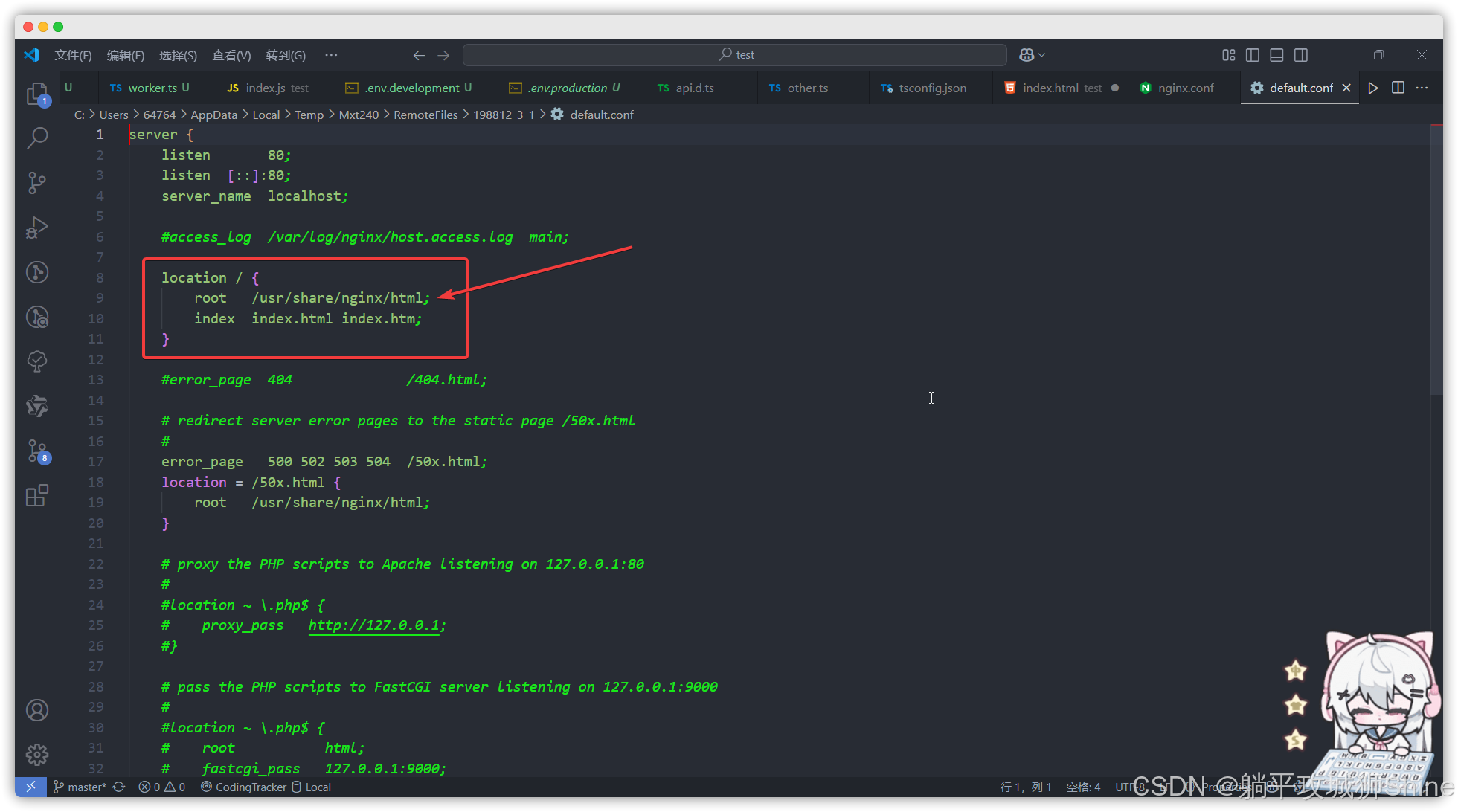Toggle the secondary side bar layout
The image size is (1458, 812).
(1301, 55)
